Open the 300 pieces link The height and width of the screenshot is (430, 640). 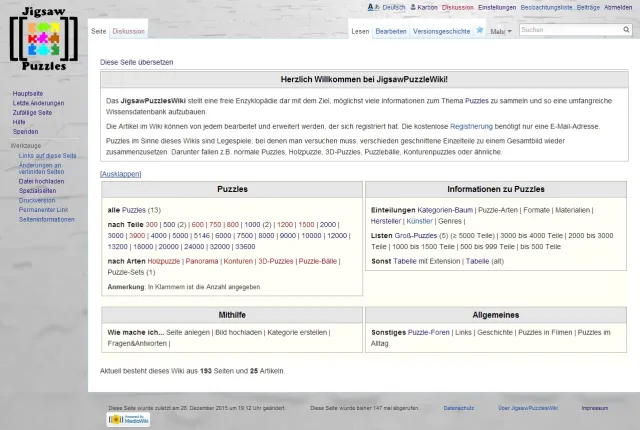click(x=151, y=225)
